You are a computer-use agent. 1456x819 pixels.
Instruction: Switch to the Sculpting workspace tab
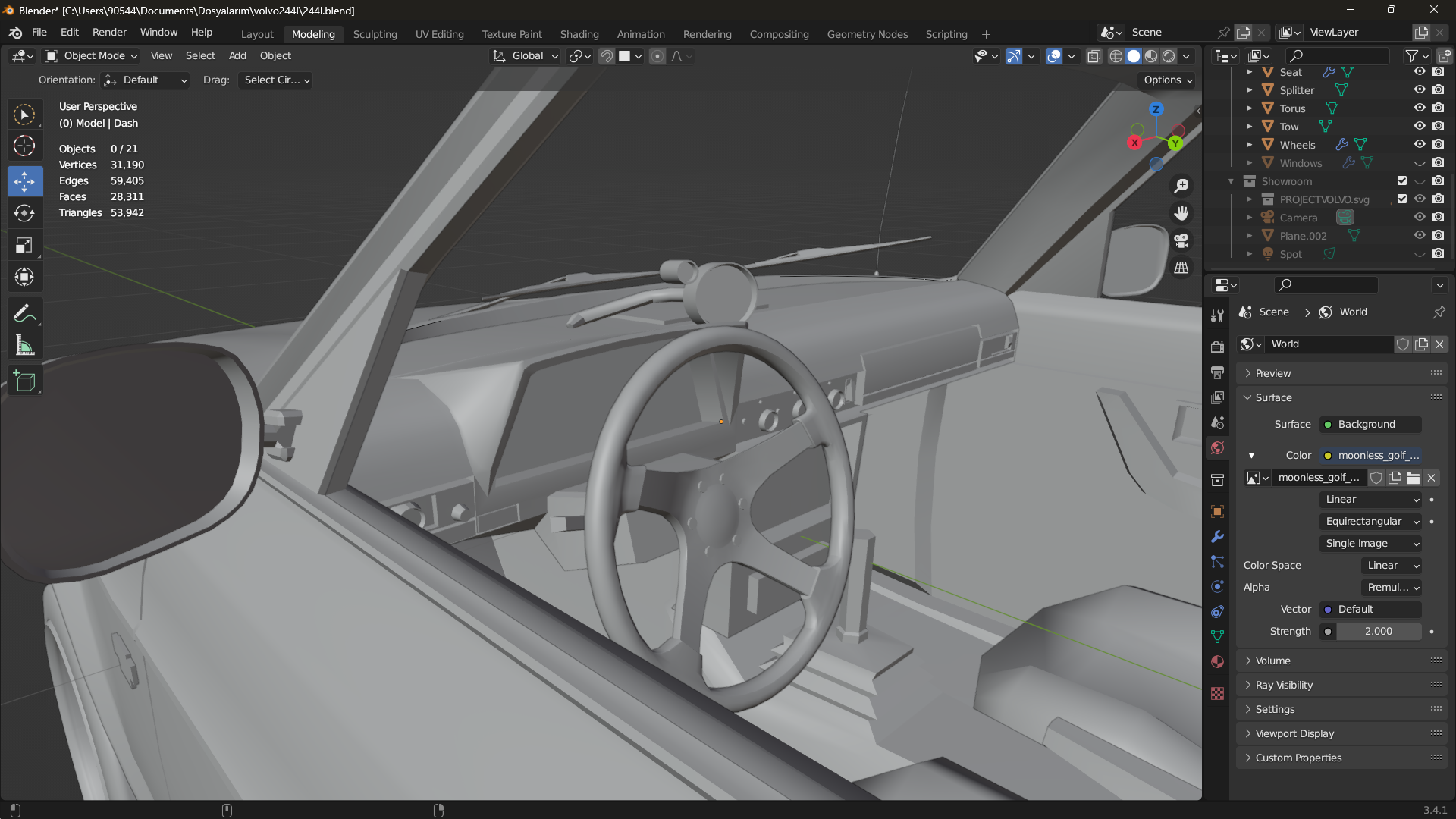click(375, 34)
